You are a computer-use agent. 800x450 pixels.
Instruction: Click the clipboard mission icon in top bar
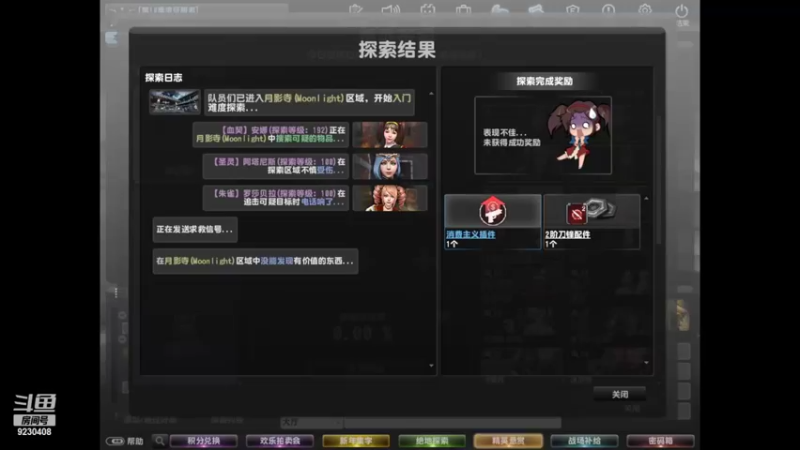356,10
